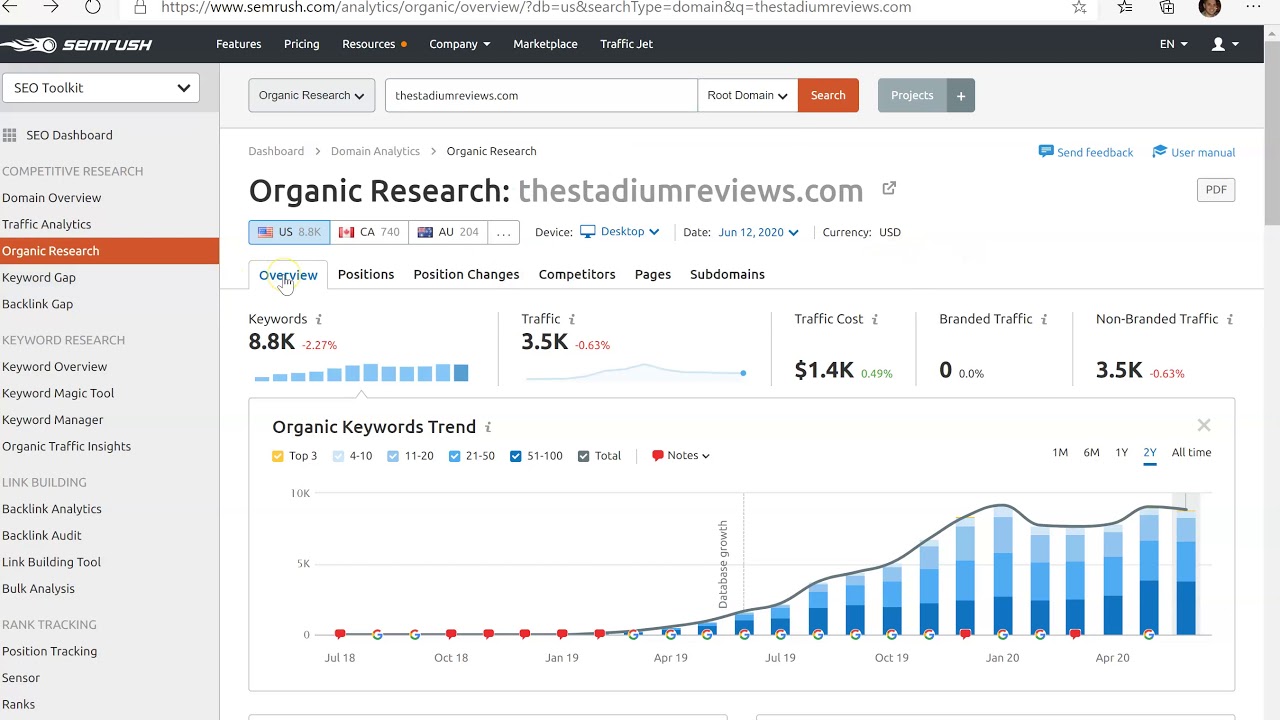Image resolution: width=1280 pixels, height=720 pixels.
Task: Click the browser refresh icon
Action: [92, 8]
